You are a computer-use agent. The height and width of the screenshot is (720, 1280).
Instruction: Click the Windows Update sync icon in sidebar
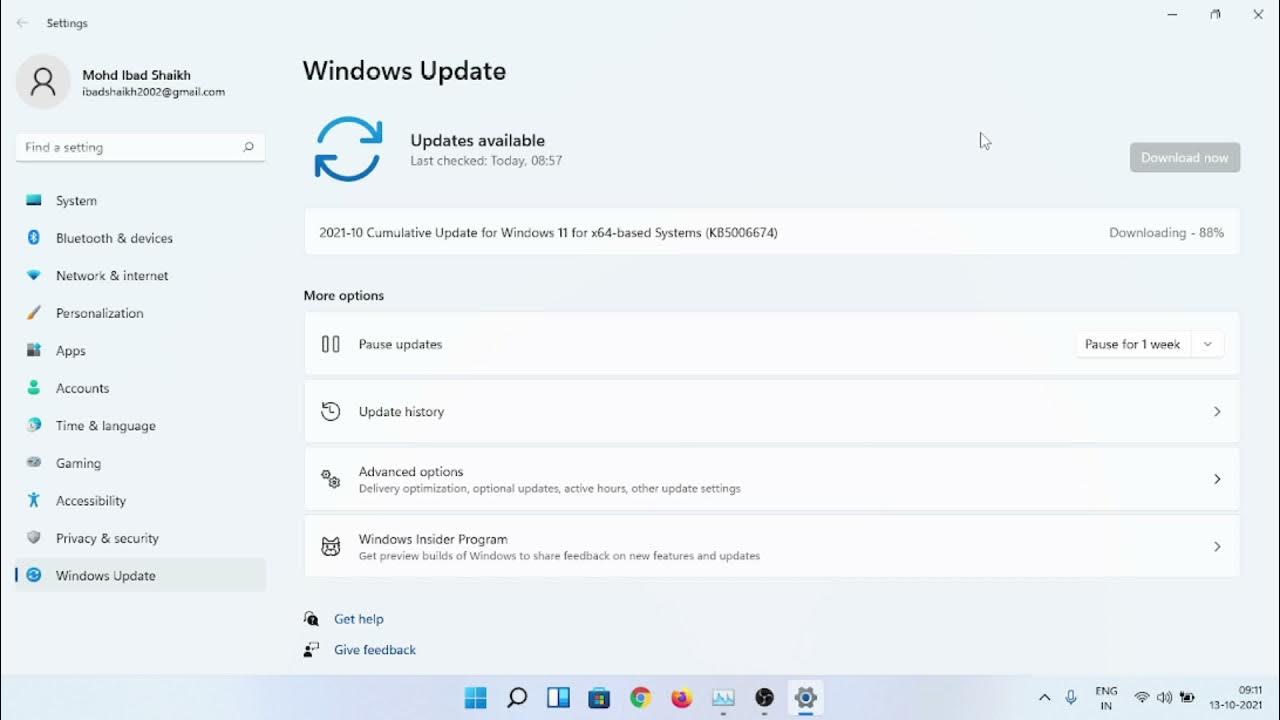click(x=34, y=575)
